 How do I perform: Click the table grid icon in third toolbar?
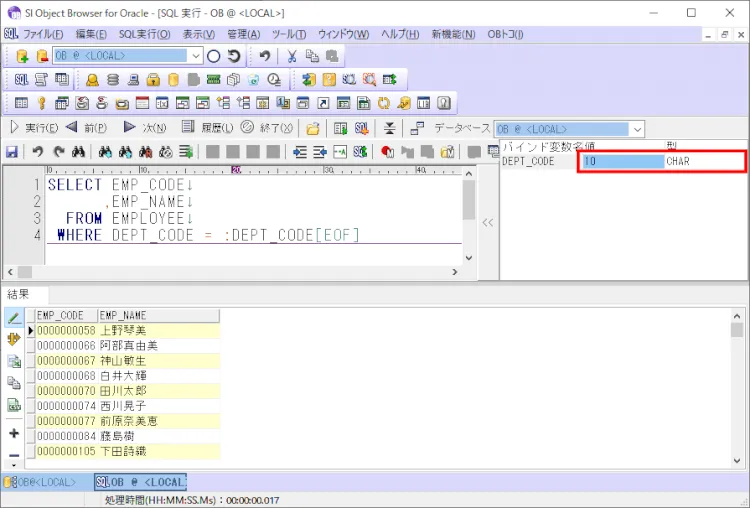point(22,103)
